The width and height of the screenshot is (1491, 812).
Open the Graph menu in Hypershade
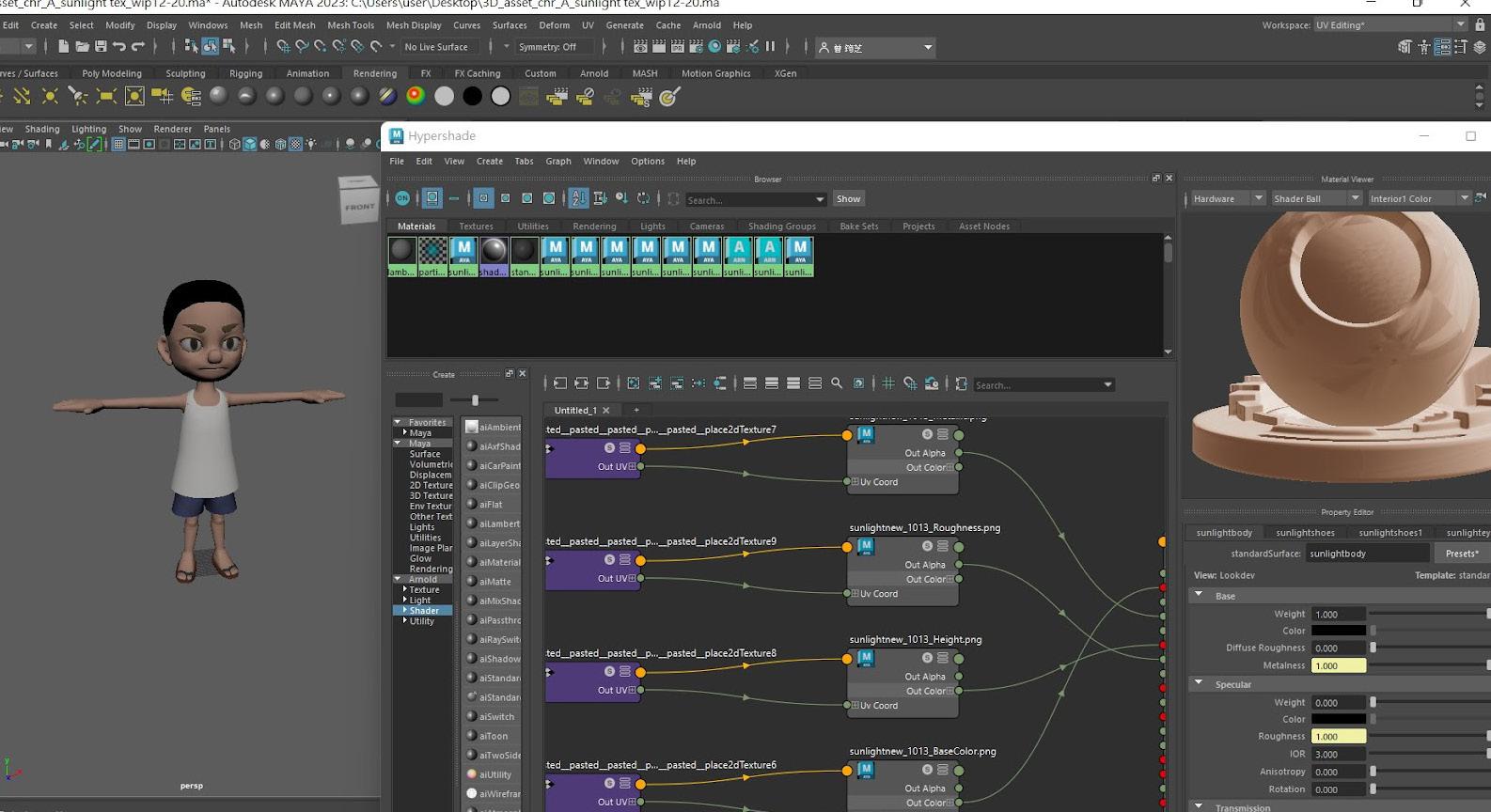click(x=557, y=162)
